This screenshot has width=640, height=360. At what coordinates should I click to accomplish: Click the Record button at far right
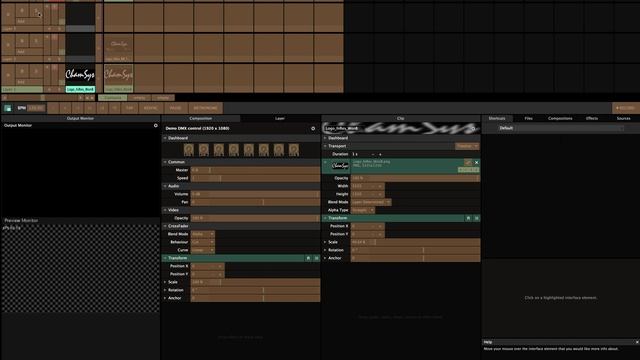(626, 108)
